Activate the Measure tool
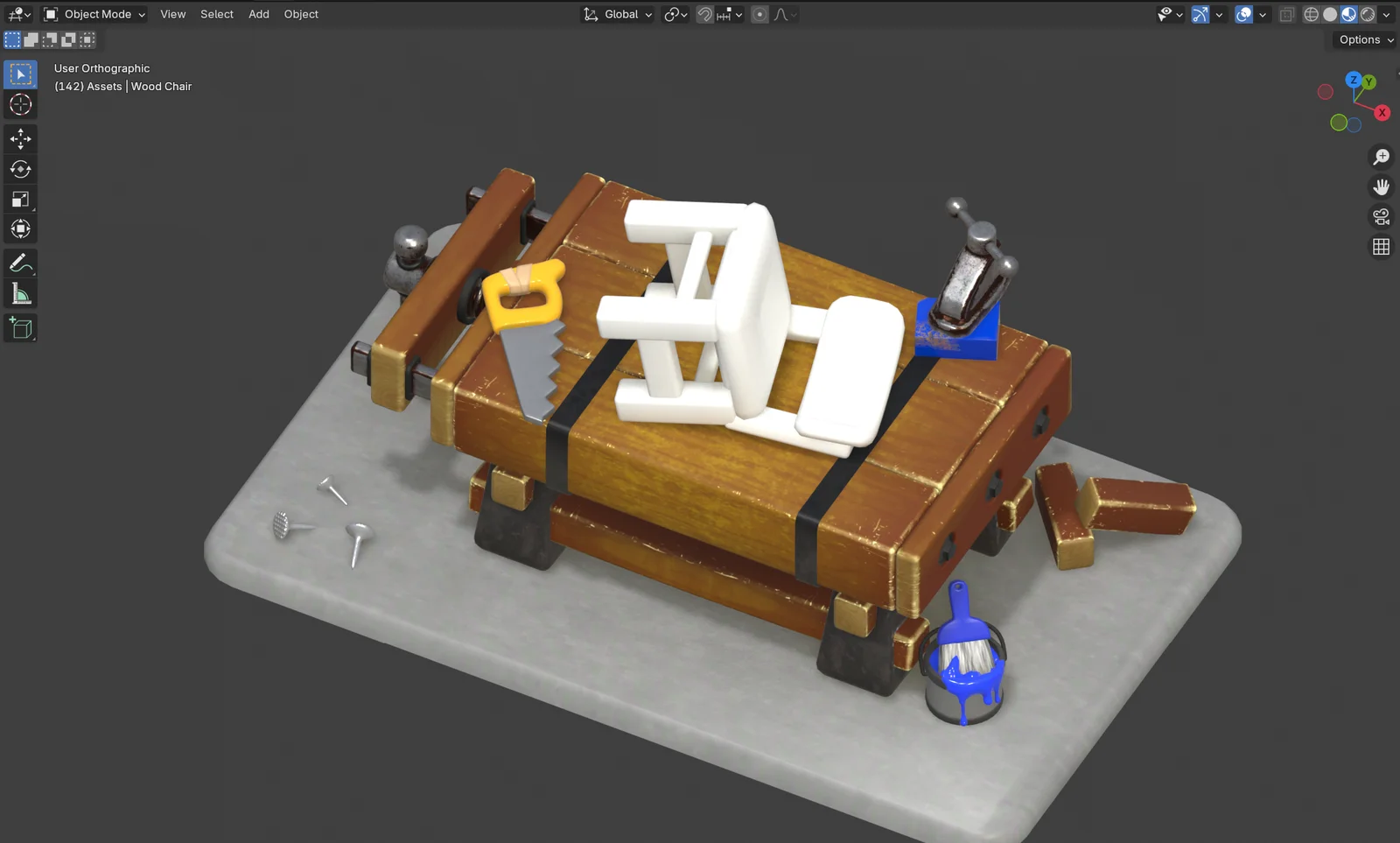The width and height of the screenshot is (1400, 843). tap(20, 292)
